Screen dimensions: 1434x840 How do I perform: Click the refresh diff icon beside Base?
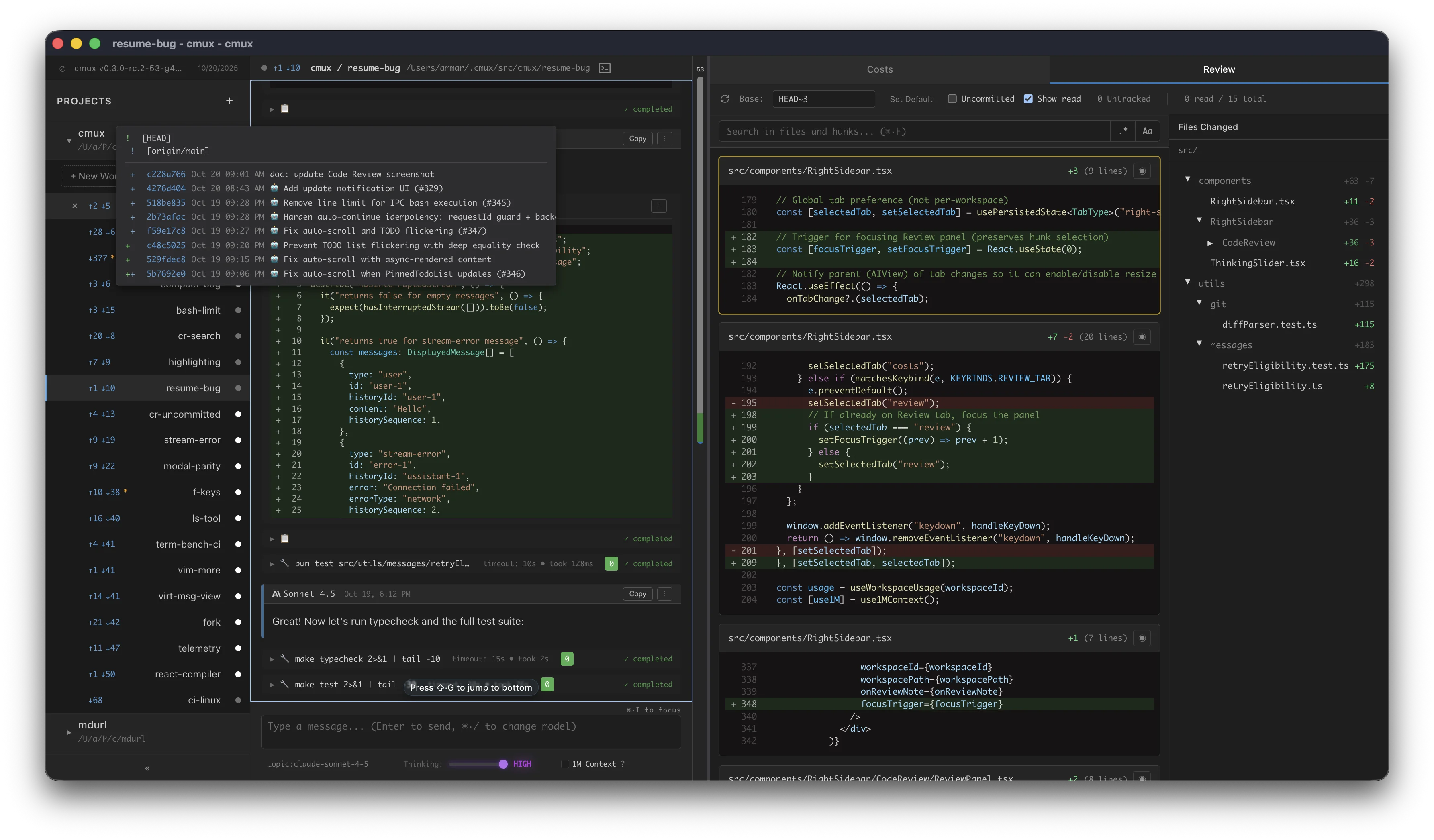[x=724, y=99]
